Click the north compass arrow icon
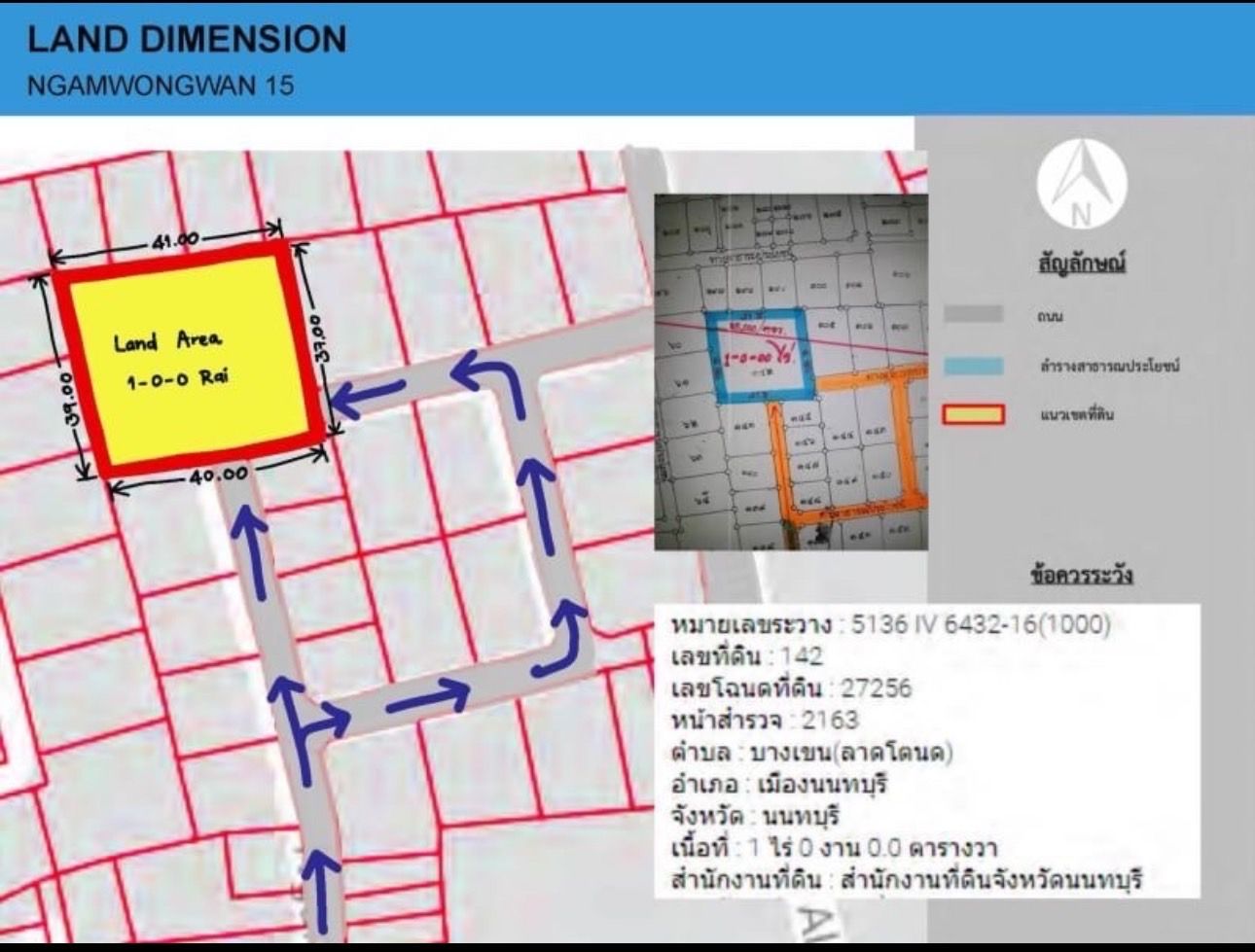 pos(1082,185)
